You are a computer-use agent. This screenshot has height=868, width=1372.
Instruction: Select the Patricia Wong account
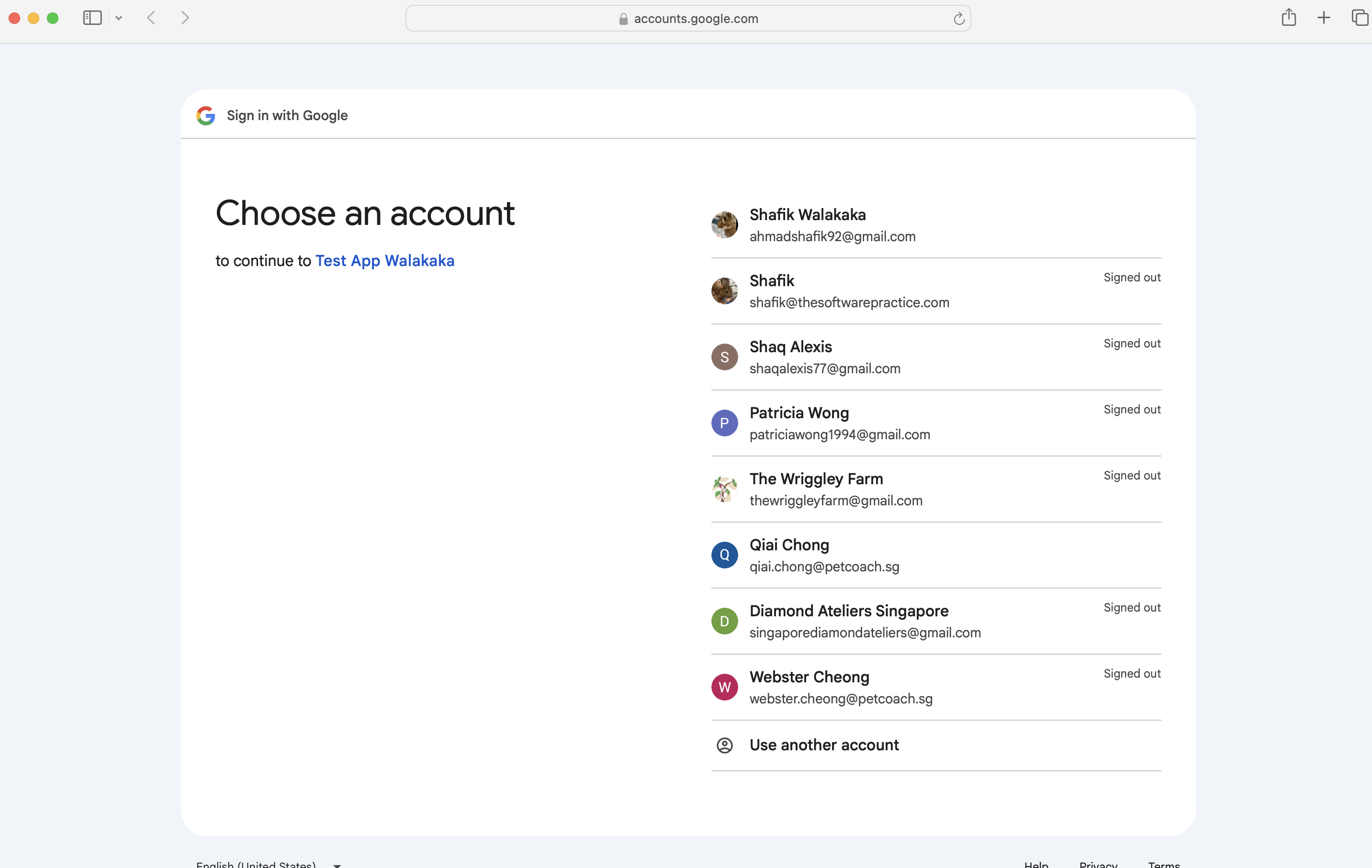[x=935, y=423]
